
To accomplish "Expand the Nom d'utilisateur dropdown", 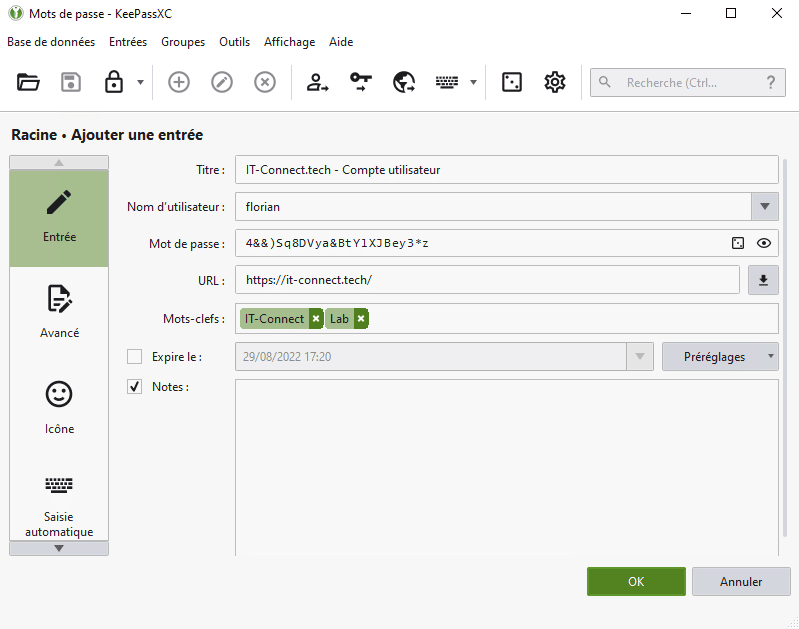I will point(764,207).
